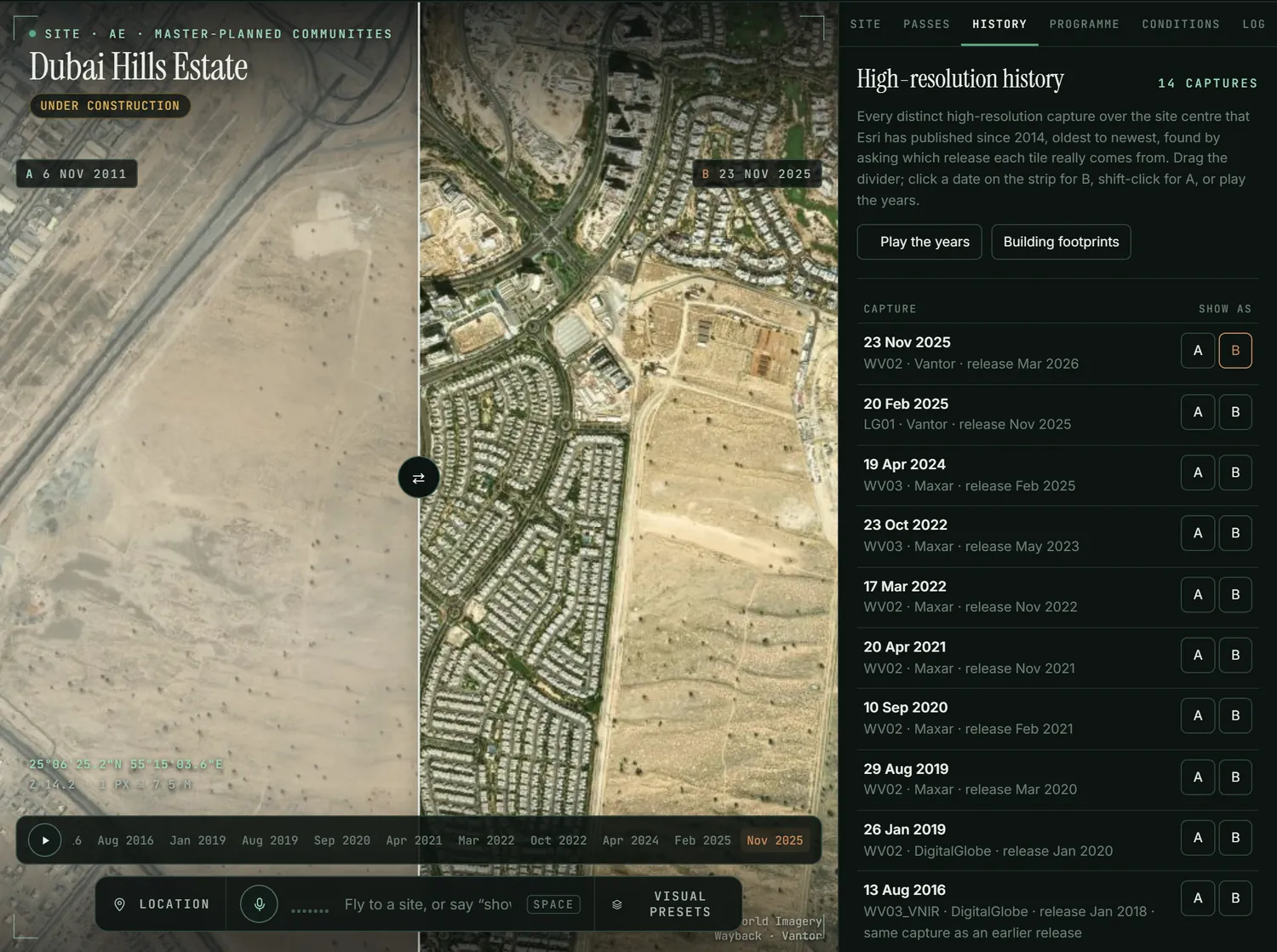Assign 20 Apr 2021 capture to B

pyautogui.click(x=1235, y=655)
